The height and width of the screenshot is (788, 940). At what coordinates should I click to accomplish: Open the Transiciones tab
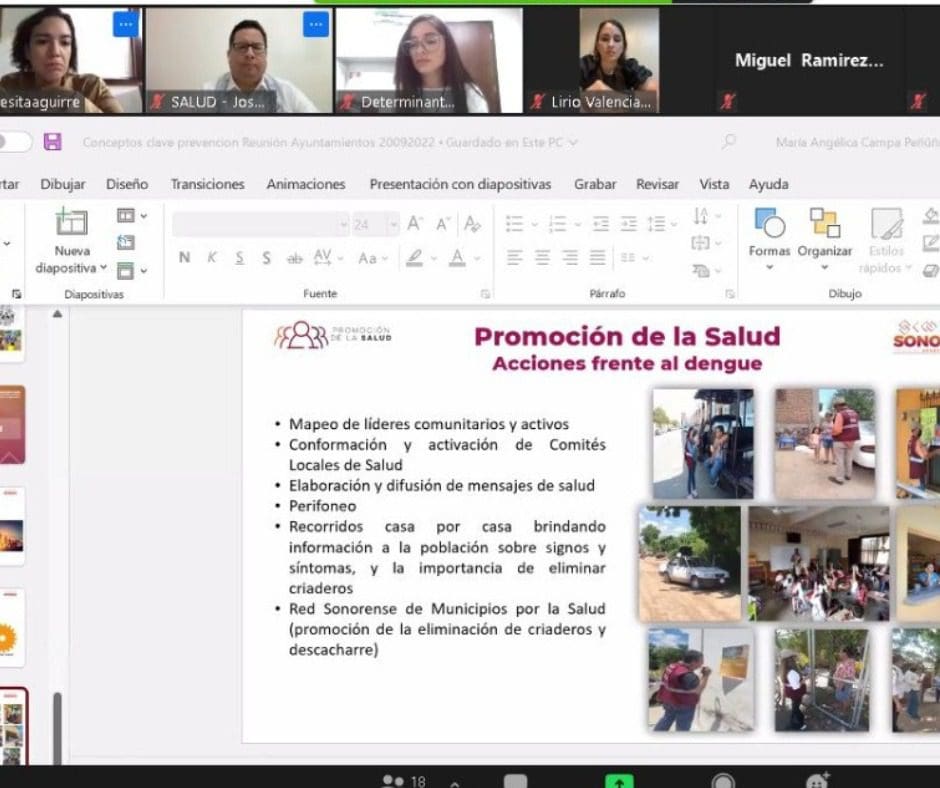tap(207, 184)
